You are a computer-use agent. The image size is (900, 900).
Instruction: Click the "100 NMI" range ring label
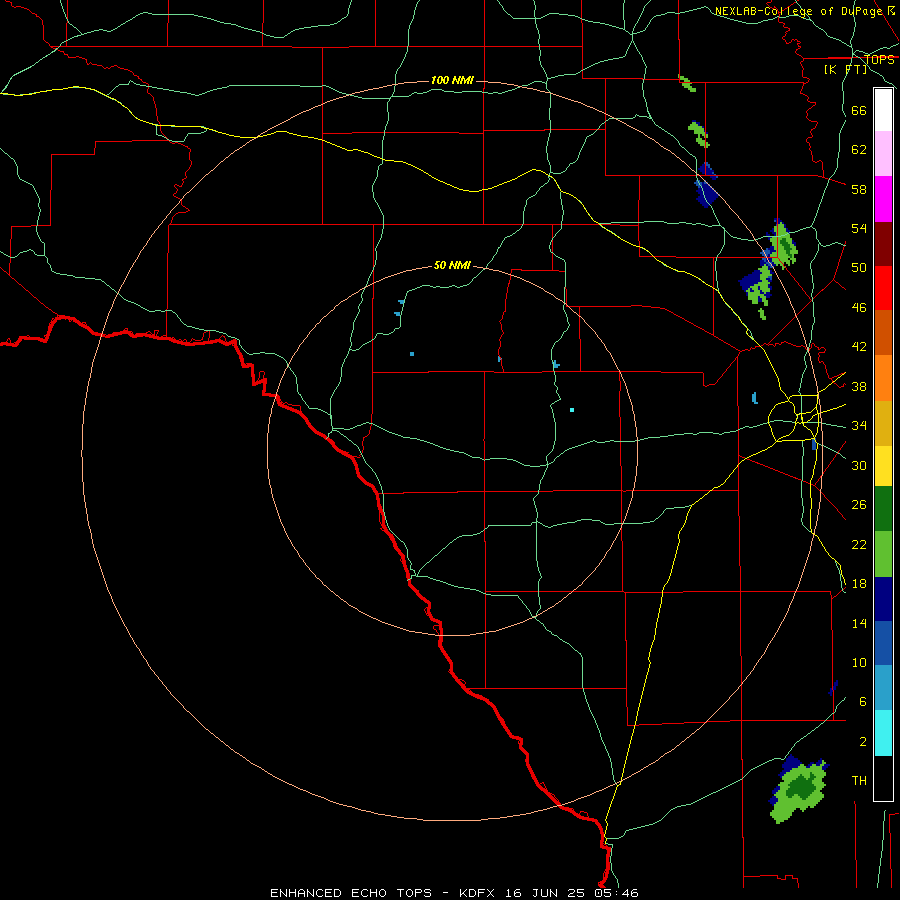coord(452,80)
